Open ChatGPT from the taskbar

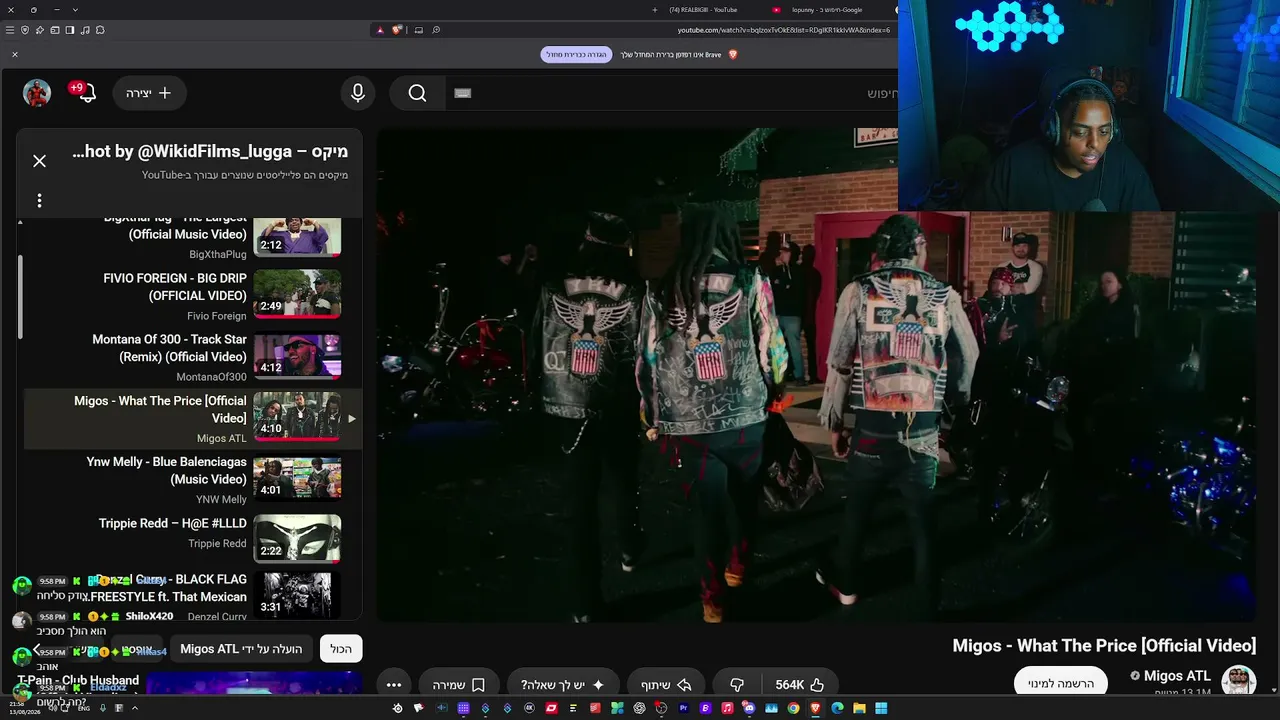click(x=639, y=708)
